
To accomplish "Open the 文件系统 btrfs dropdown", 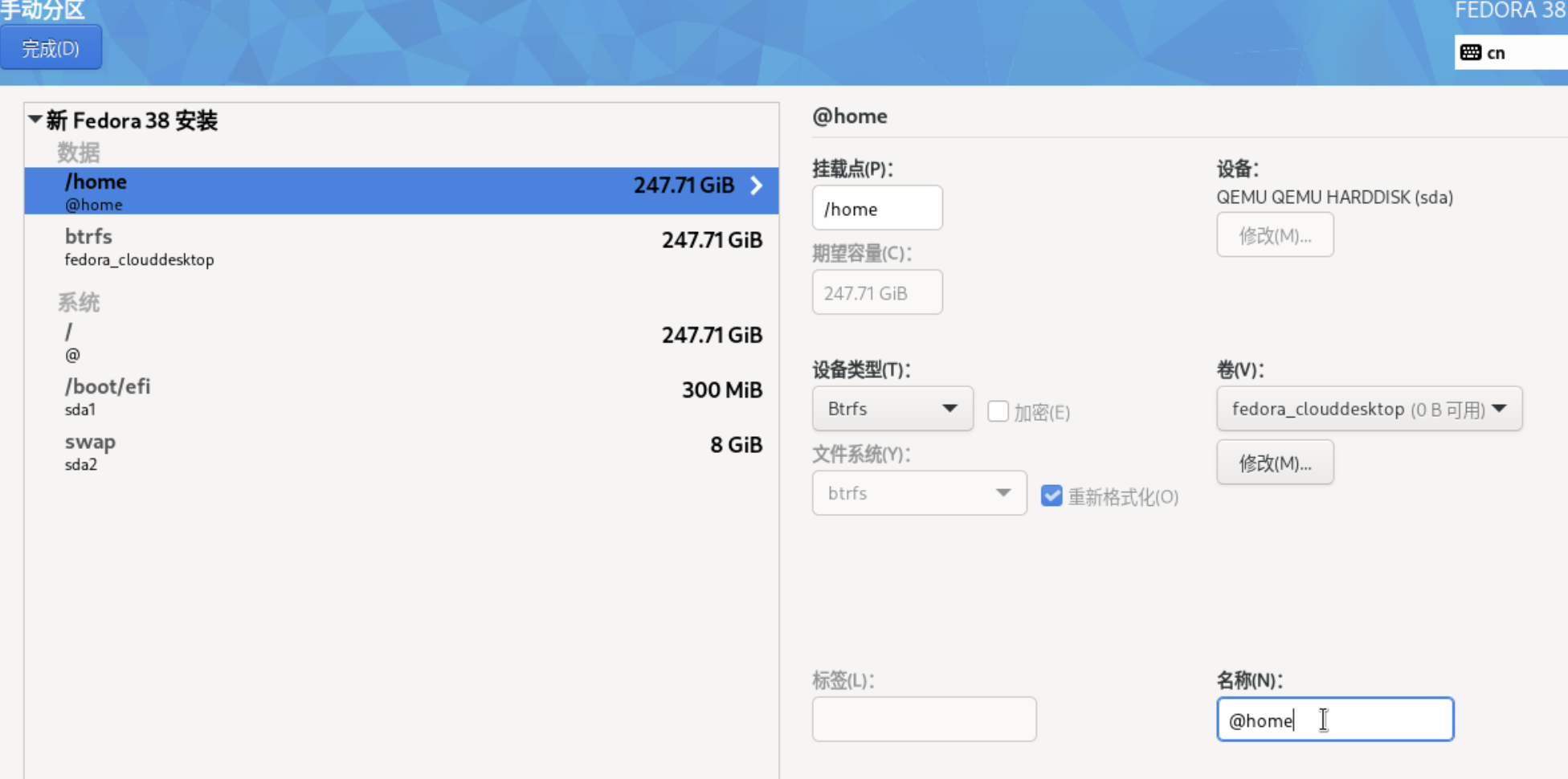I will 919,493.
